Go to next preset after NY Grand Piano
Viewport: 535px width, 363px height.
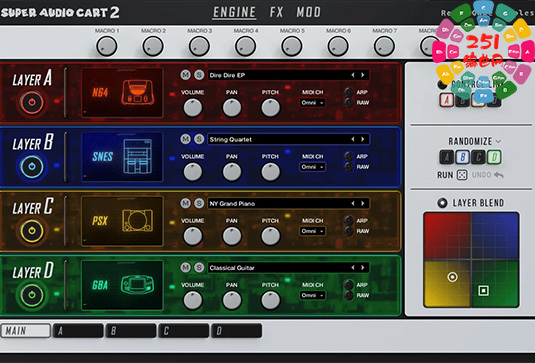tap(363, 203)
